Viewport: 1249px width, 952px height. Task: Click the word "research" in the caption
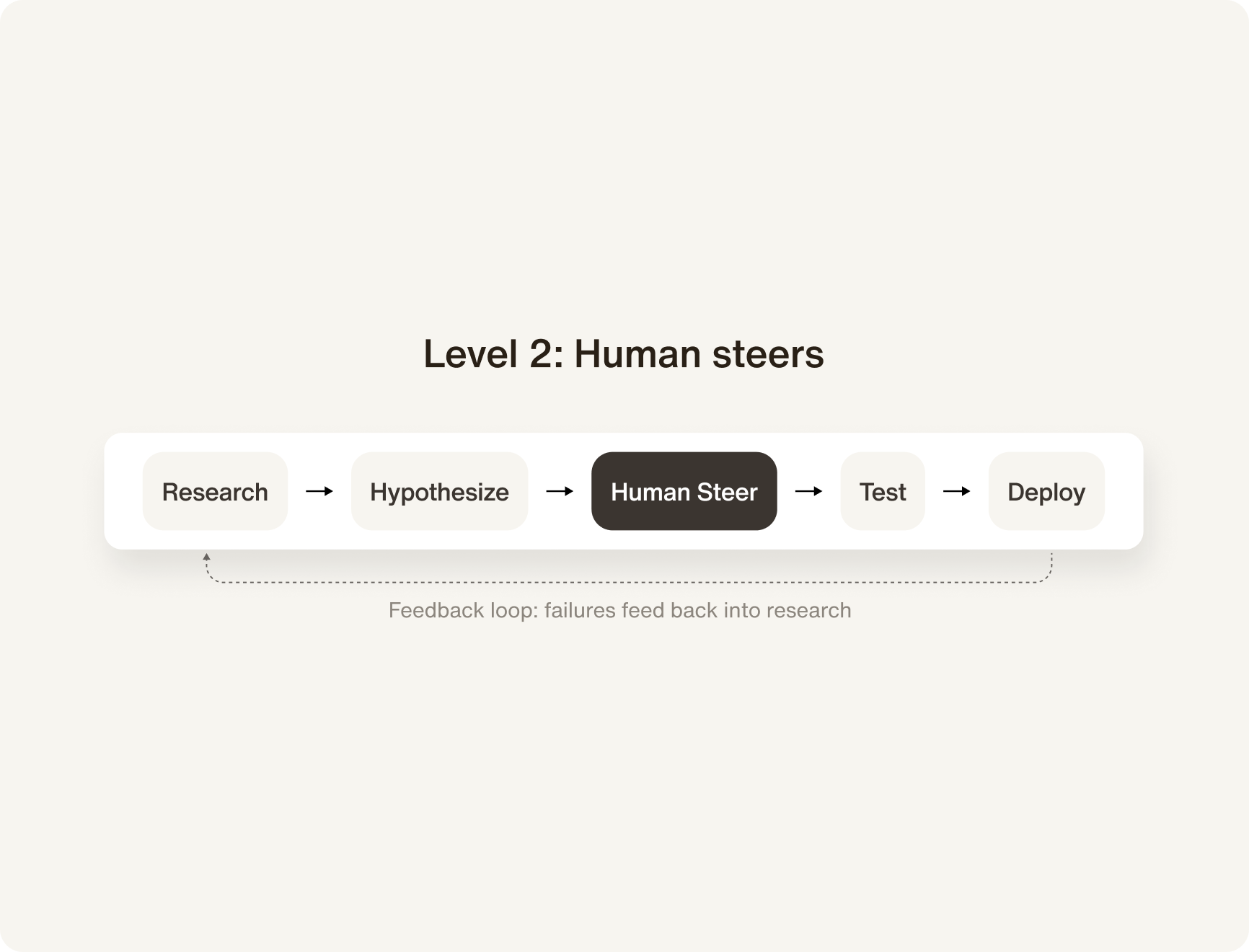click(x=808, y=610)
